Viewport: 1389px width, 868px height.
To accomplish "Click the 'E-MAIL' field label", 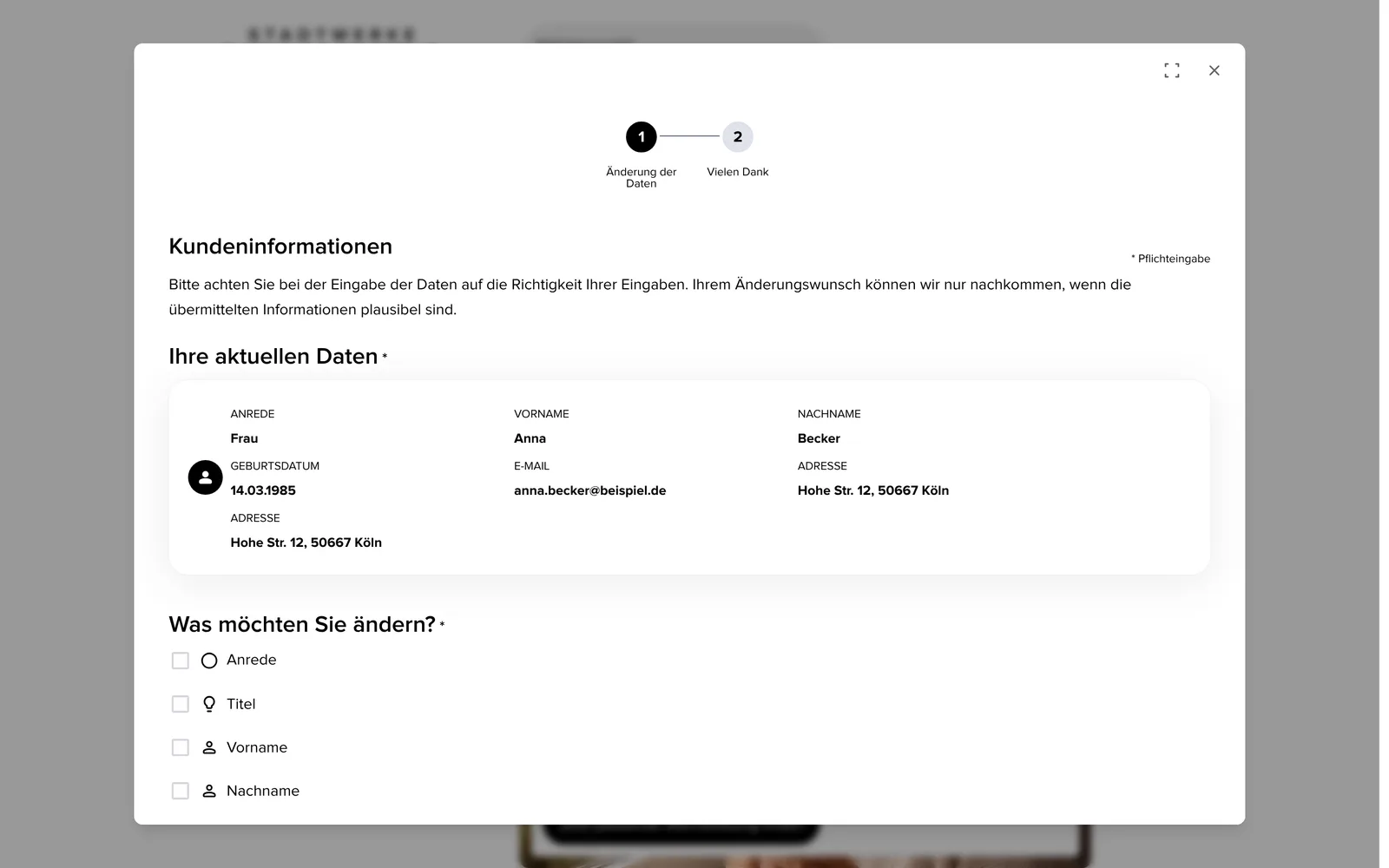I will (x=531, y=466).
